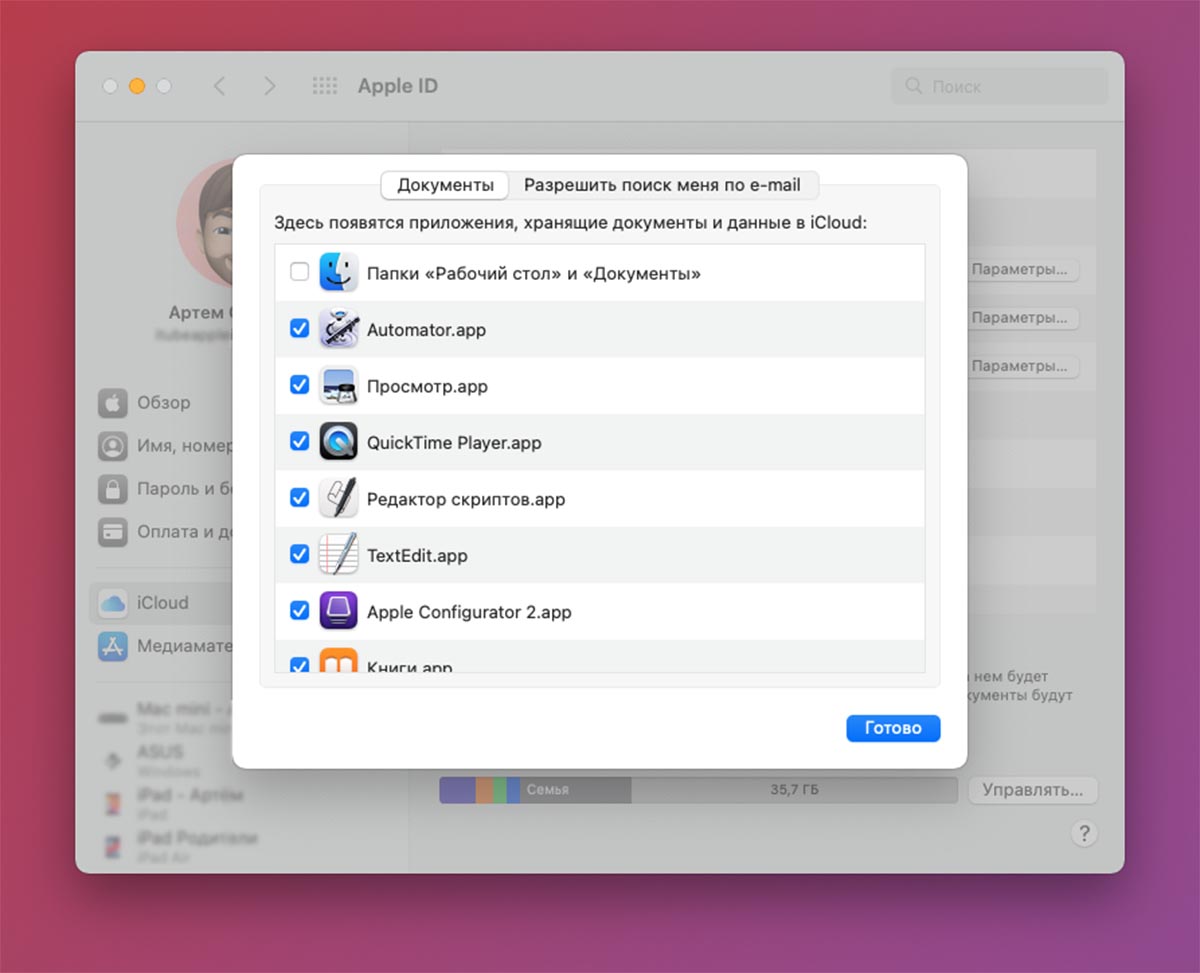Click the Просмотр (Preview) app icon
The height and width of the screenshot is (973, 1200).
click(x=338, y=386)
